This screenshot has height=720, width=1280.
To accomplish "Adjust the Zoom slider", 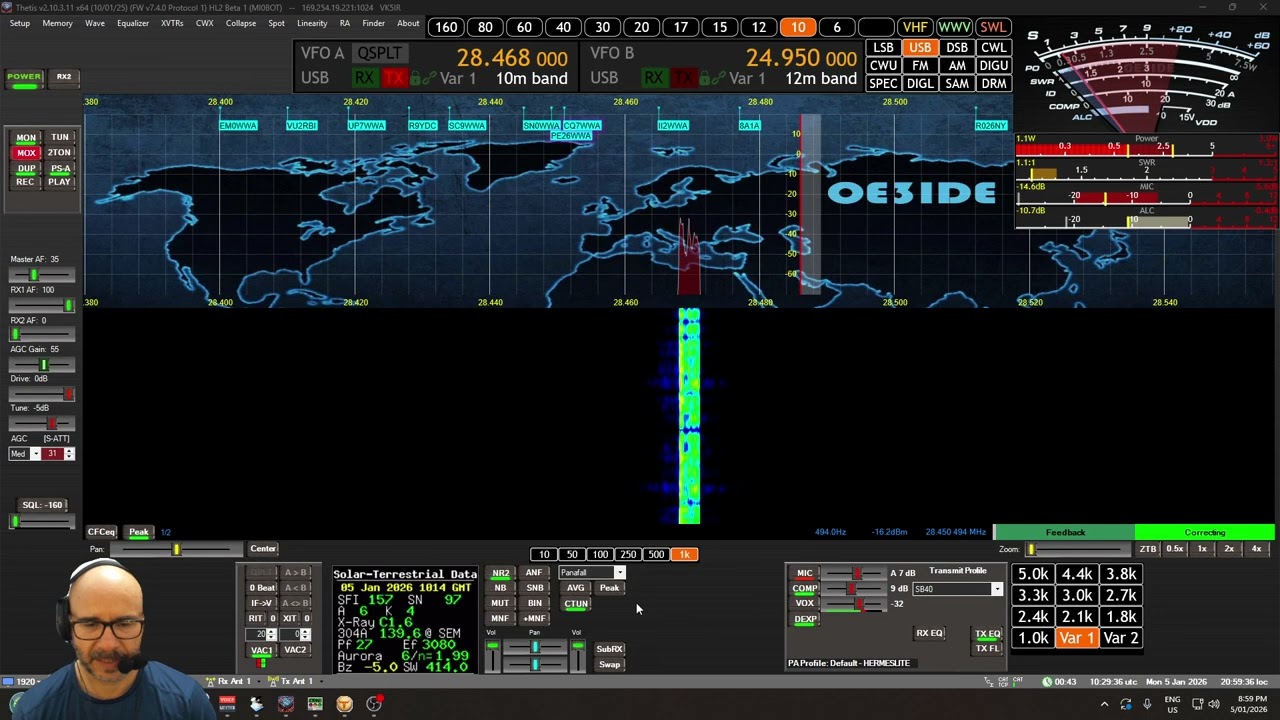I will 1077,549.
